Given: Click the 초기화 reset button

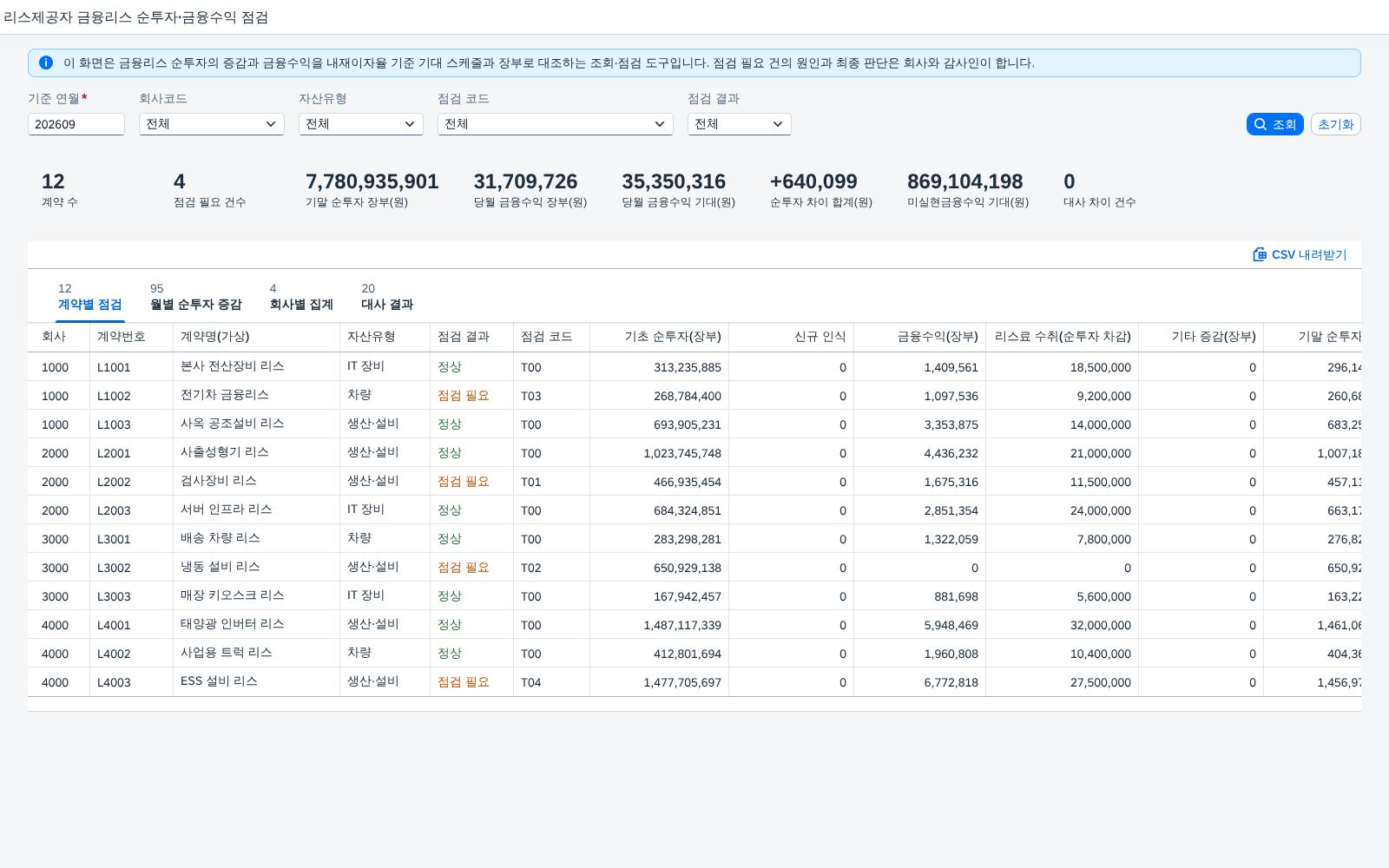Looking at the screenshot, I should (1335, 124).
